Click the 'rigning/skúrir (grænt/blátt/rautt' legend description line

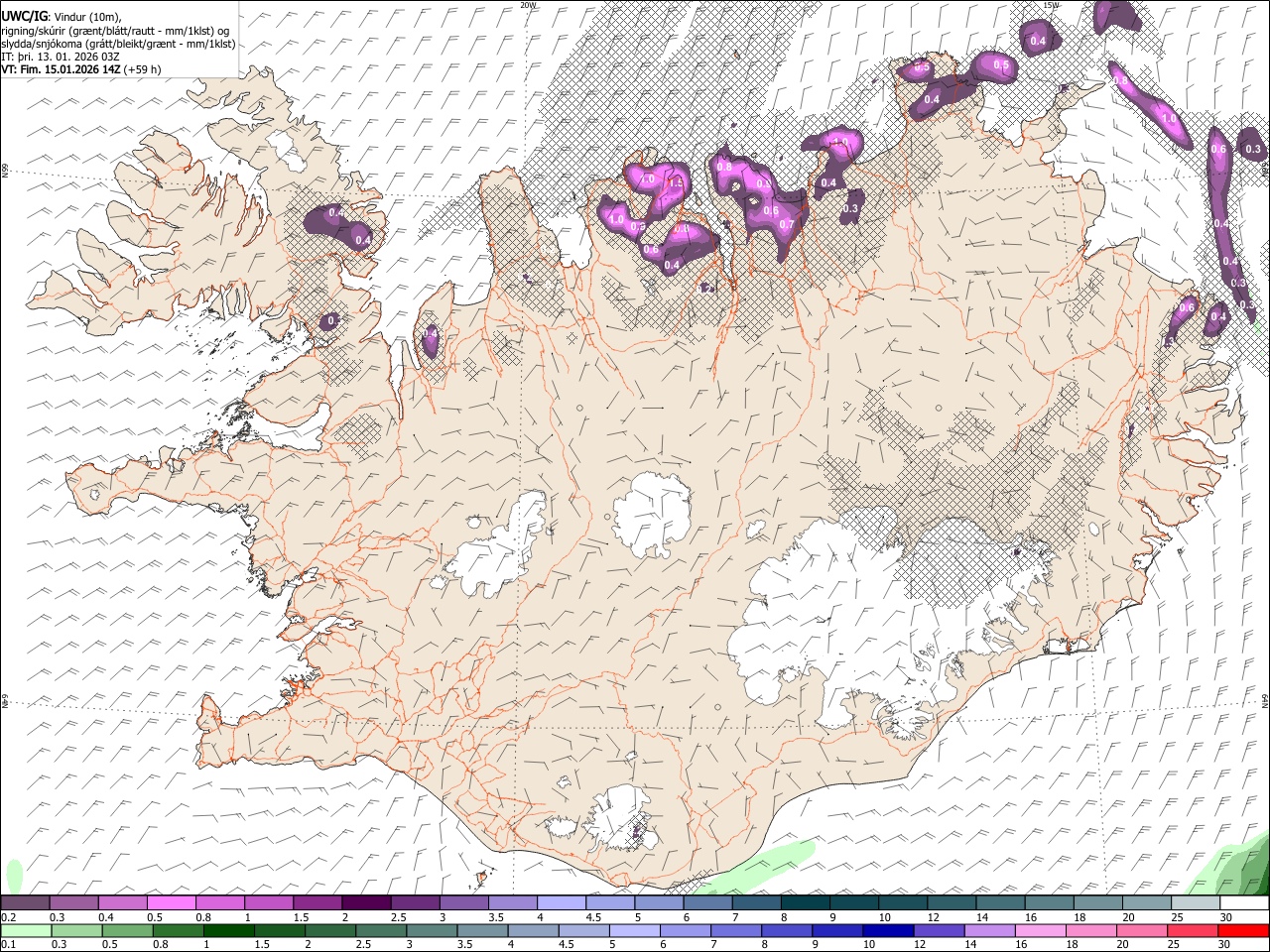116,31
